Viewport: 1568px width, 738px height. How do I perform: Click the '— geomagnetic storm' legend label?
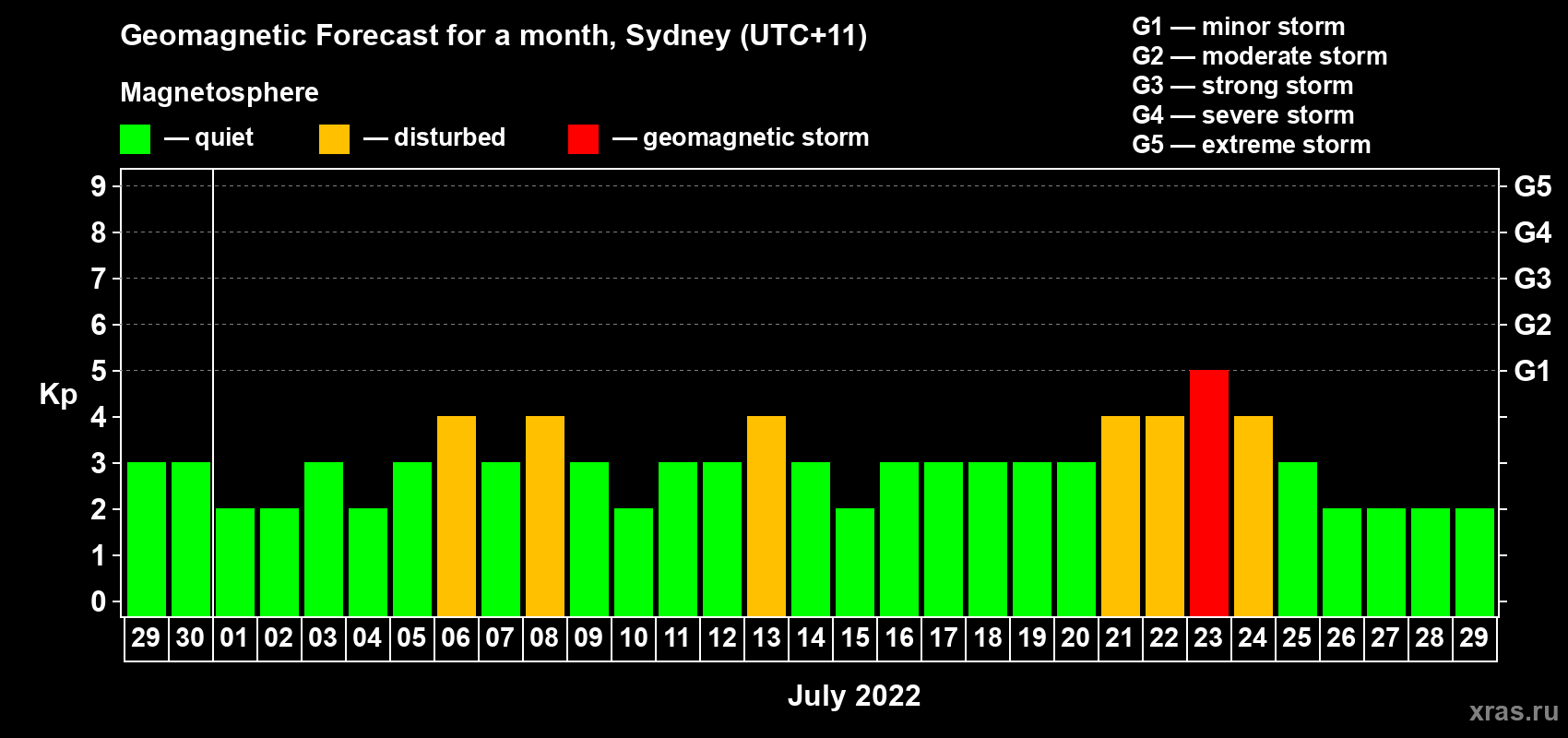pos(741,138)
